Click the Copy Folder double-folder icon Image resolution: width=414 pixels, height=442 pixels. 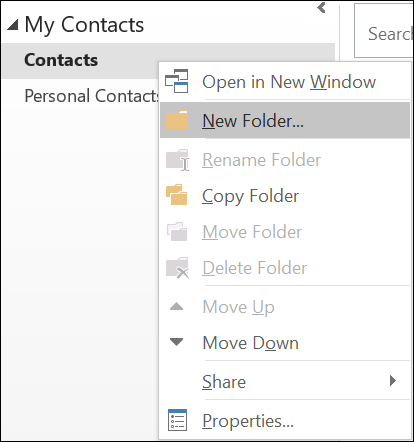click(177, 194)
